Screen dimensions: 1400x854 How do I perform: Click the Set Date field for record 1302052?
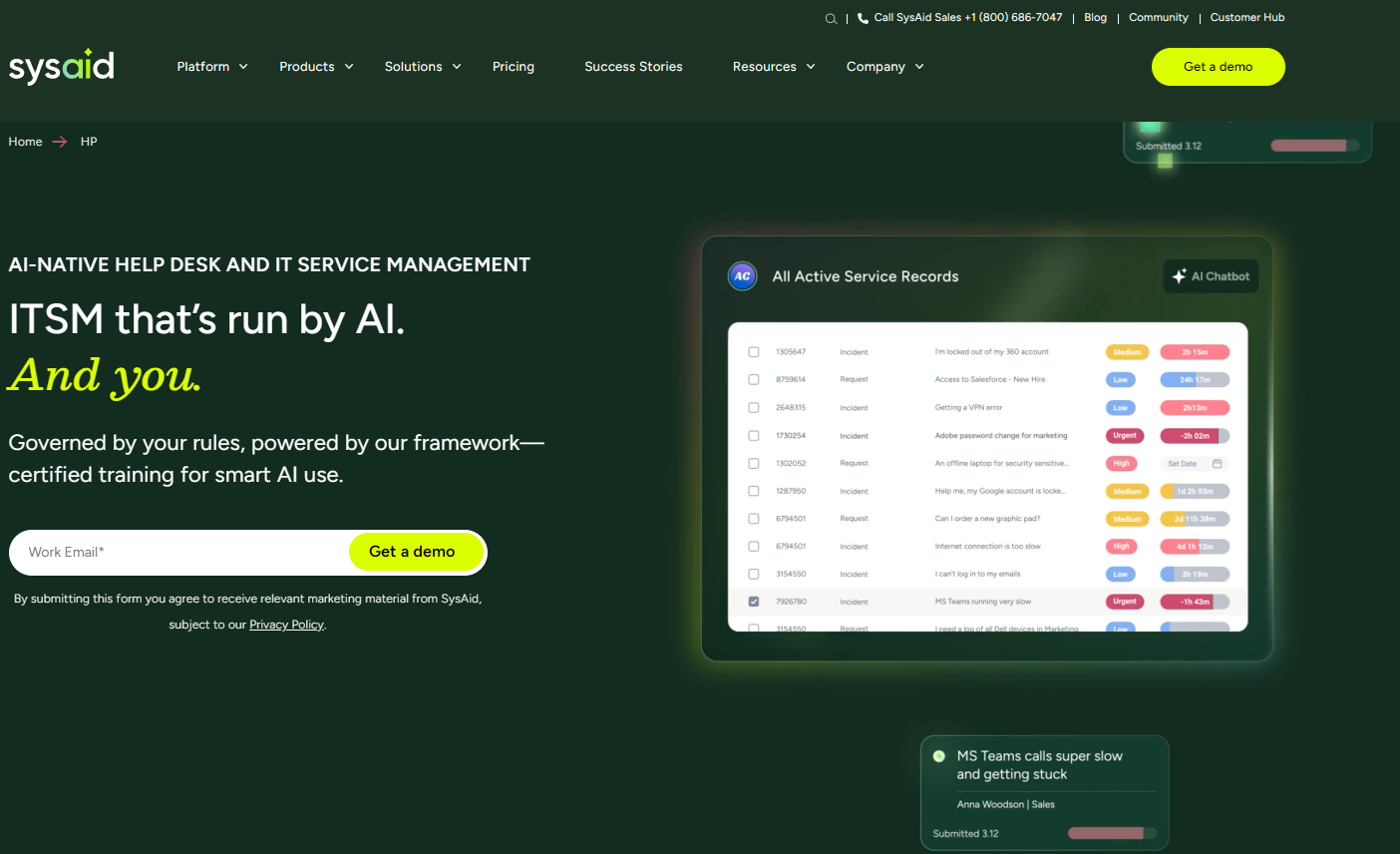1195,464
